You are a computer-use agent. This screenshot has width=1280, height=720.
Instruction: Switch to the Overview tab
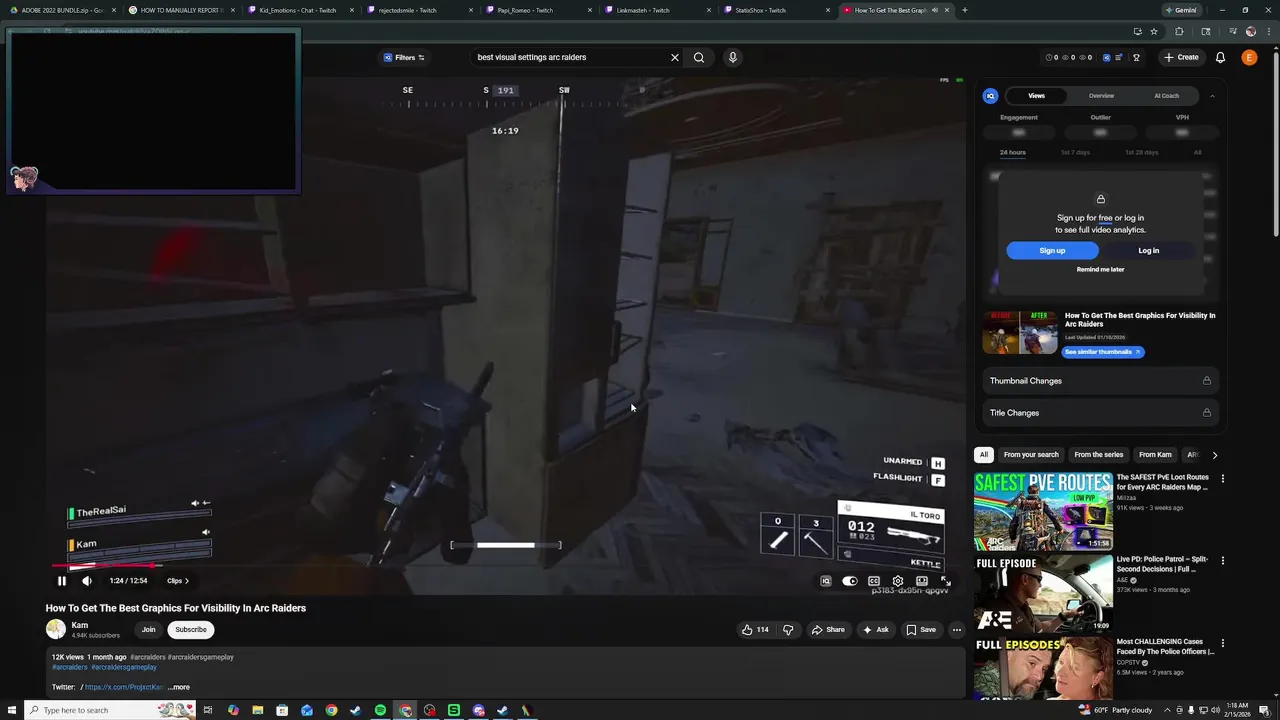pyautogui.click(x=1101, y=96)
